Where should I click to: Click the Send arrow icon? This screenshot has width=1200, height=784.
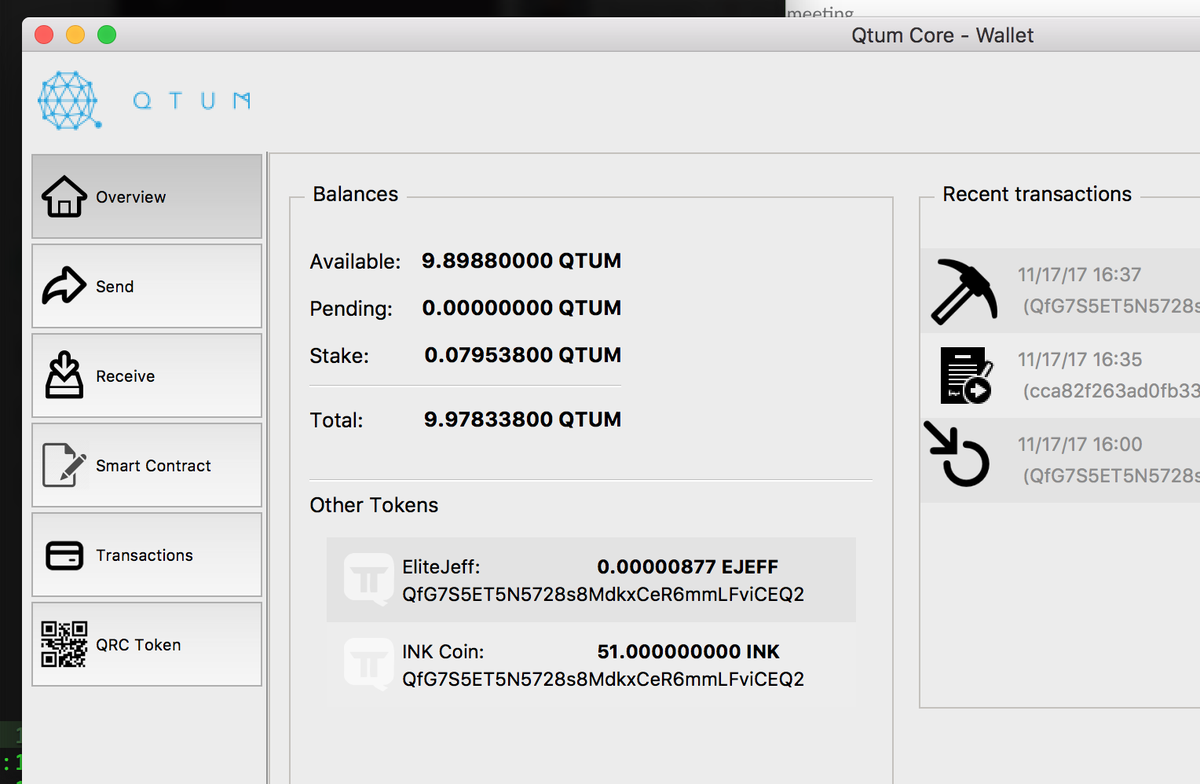pyautogui.click(x=64, y=286)
